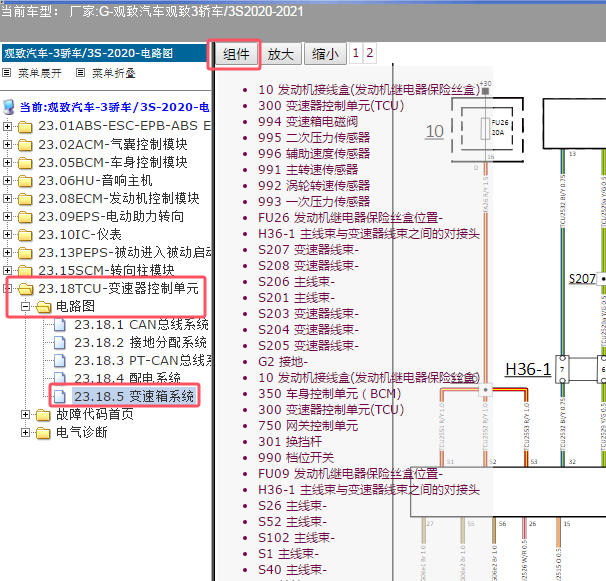The width and height of the screenshot is (606, 581).
Task: Click the number 10 component label in diagram
Action: [x=434, y=131]
